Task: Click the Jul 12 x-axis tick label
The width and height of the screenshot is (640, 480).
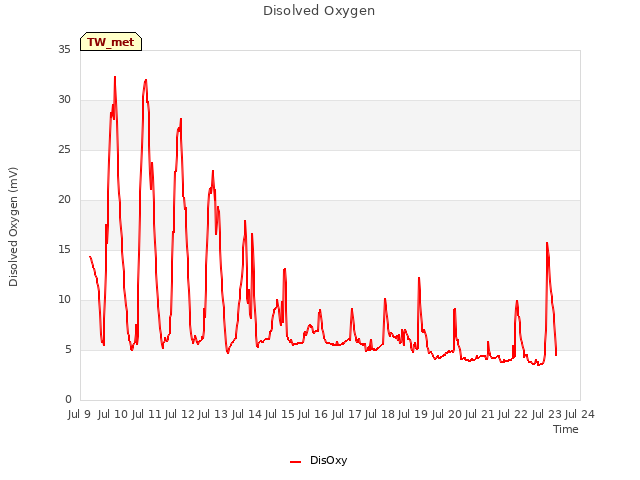Action: click(180, 414)
